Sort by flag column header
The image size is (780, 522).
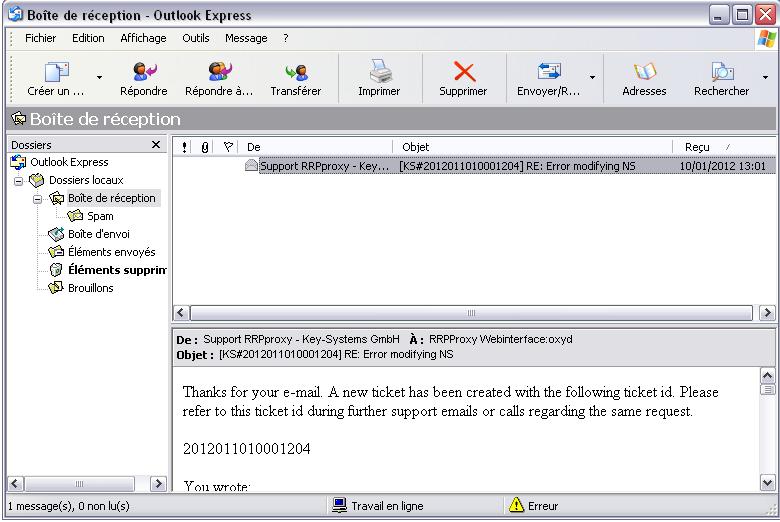point(228,147)
